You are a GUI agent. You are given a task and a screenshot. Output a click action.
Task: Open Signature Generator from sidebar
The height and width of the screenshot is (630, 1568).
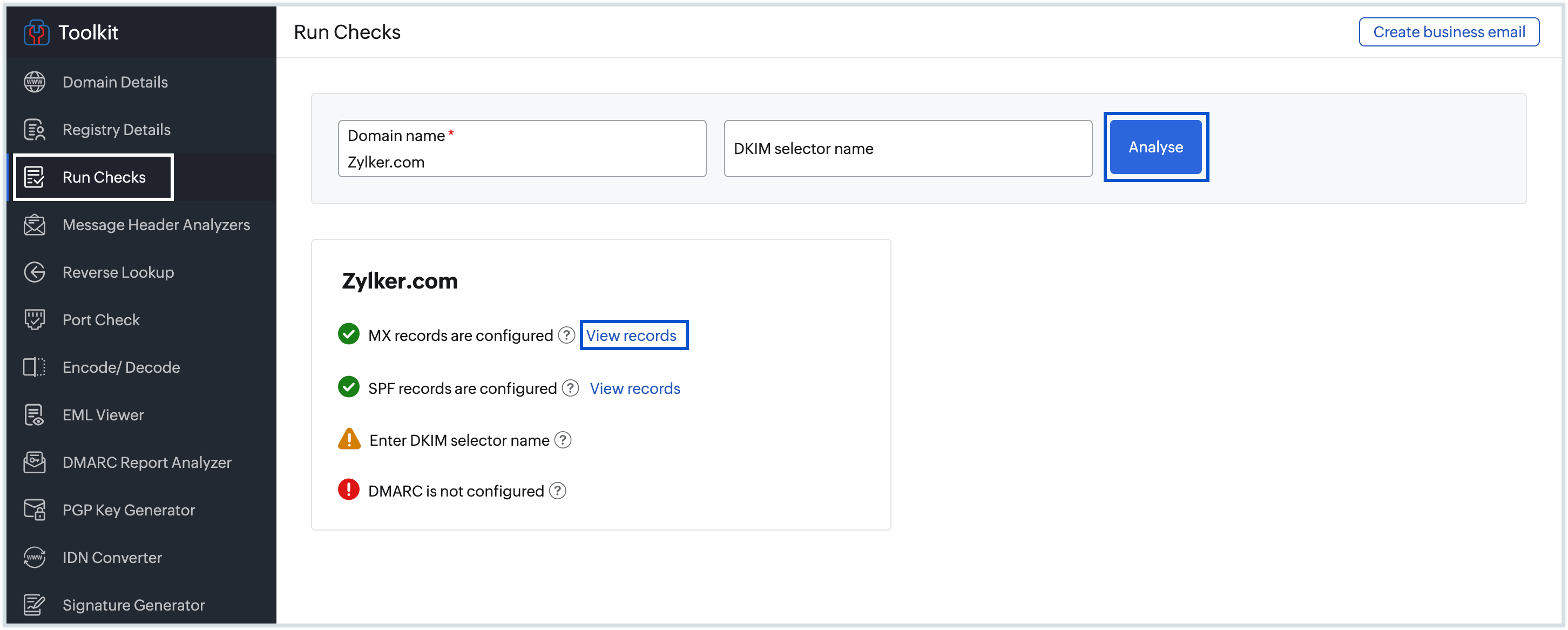tap(133, 605)
